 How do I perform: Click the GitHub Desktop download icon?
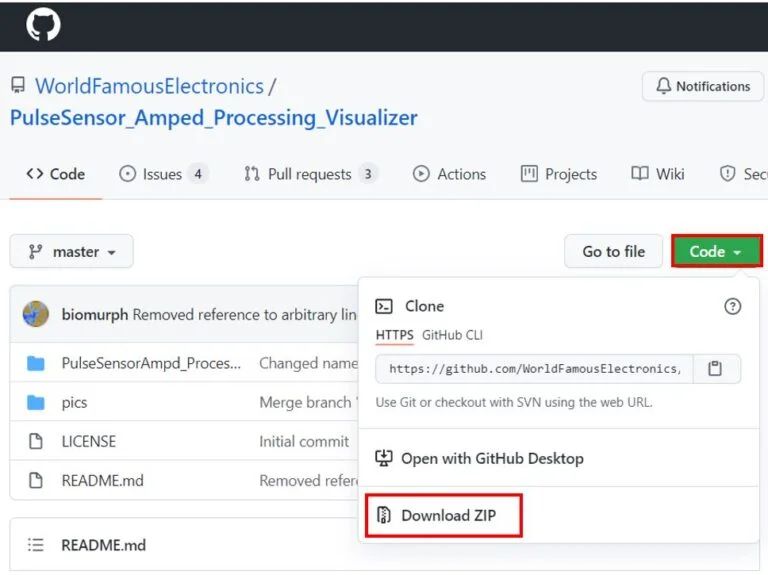tap(384, 458)
